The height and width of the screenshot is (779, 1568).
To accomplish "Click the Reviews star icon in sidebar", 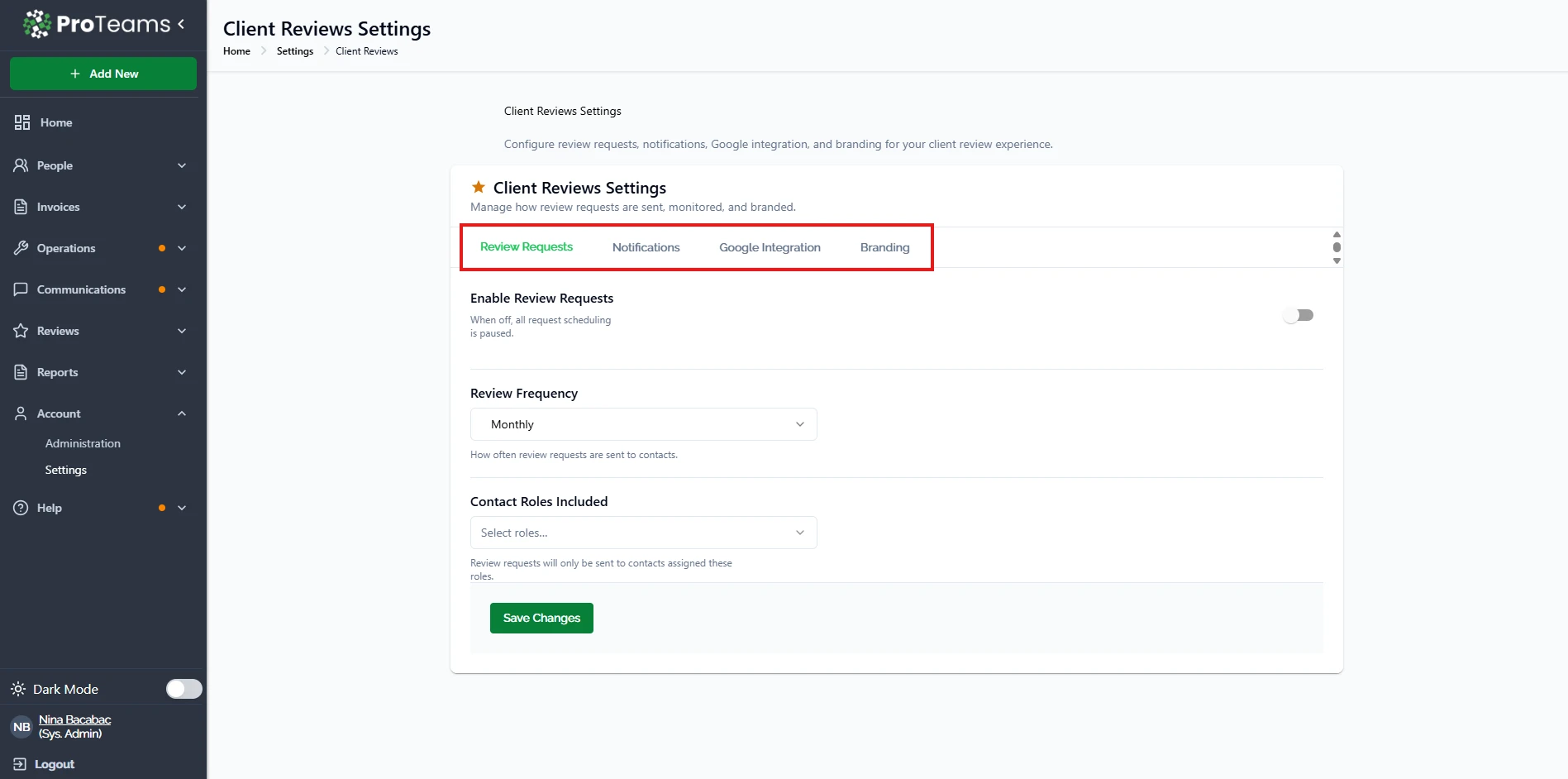I will (x=21, y=331).
